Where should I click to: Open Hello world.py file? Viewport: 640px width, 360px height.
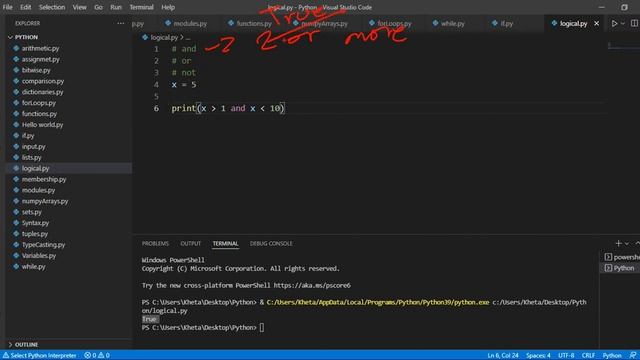(x=42, y=125)
